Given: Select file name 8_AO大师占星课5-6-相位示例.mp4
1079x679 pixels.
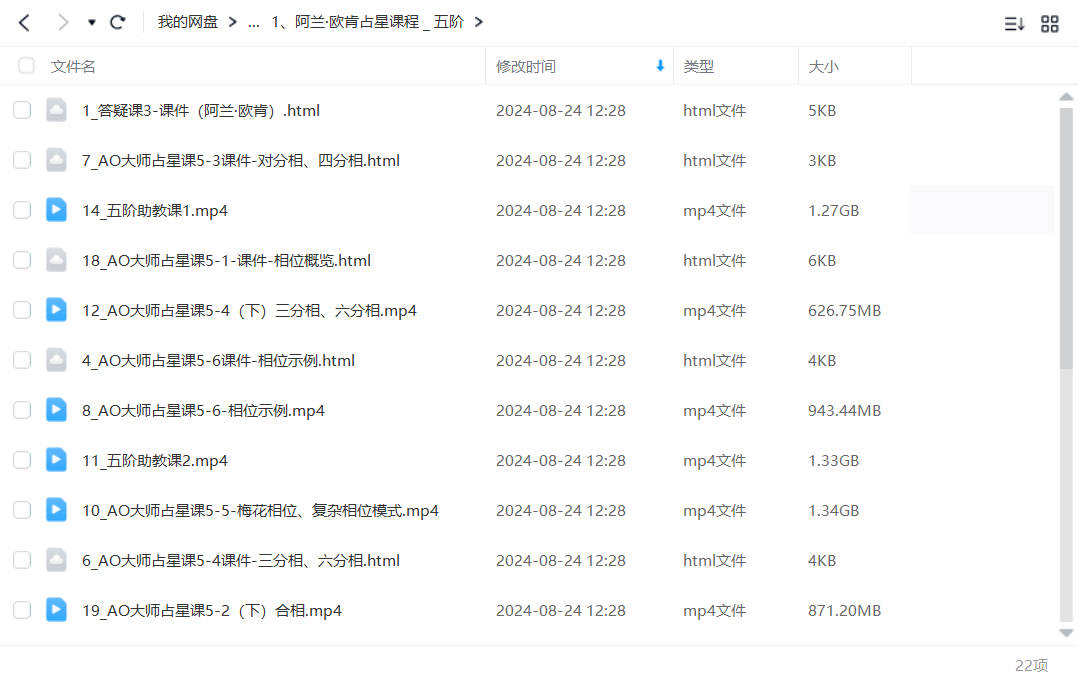Looking at the screenshot, I should [x=203, y=411].
